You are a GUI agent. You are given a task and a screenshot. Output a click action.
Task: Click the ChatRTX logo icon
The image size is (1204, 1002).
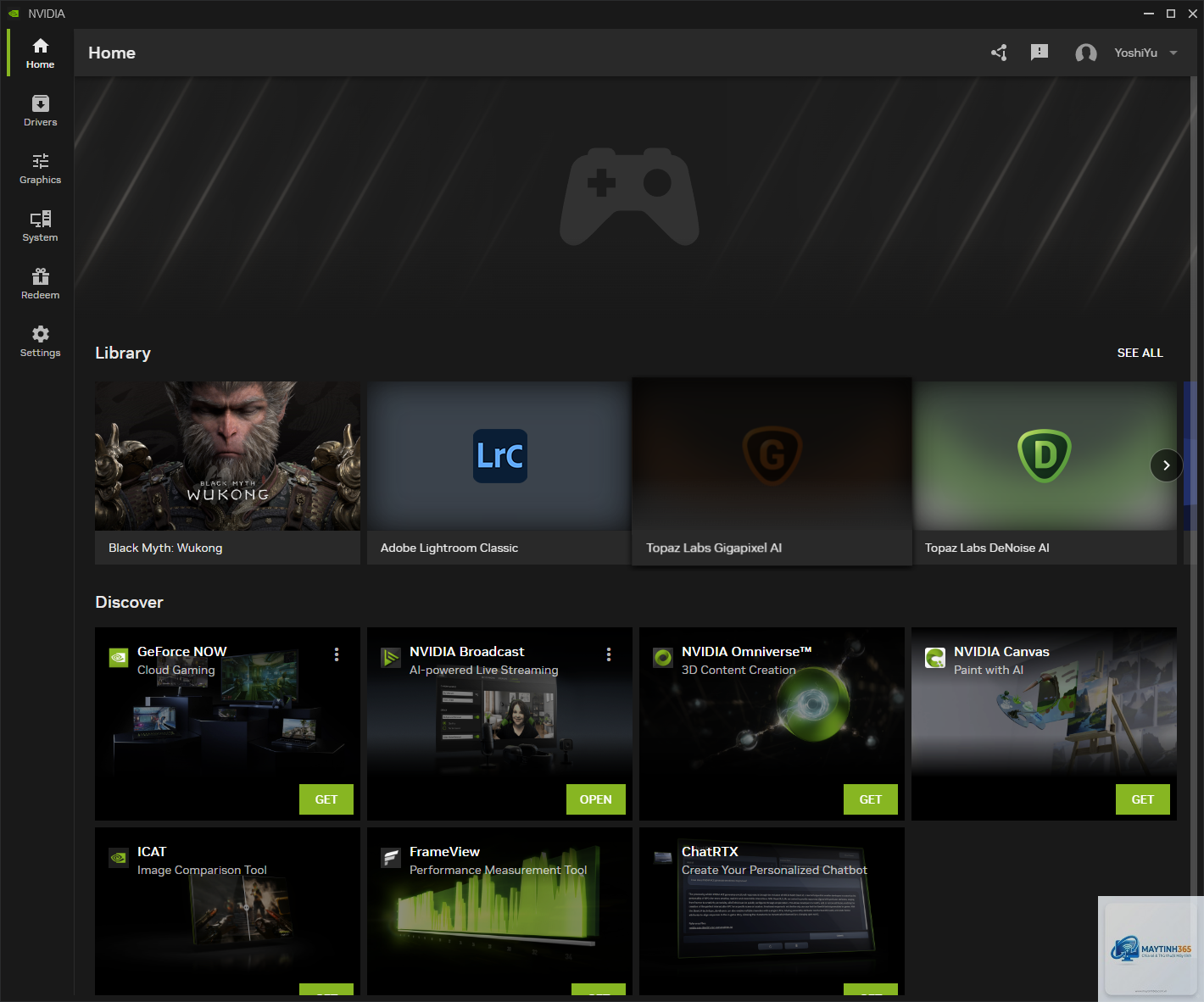pos(663,858)
